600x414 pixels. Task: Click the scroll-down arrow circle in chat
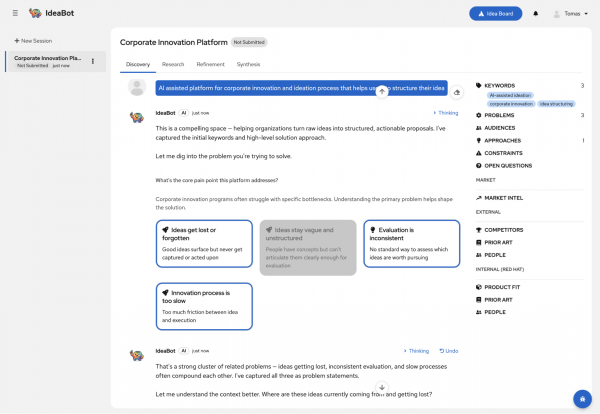coord(382,387)
